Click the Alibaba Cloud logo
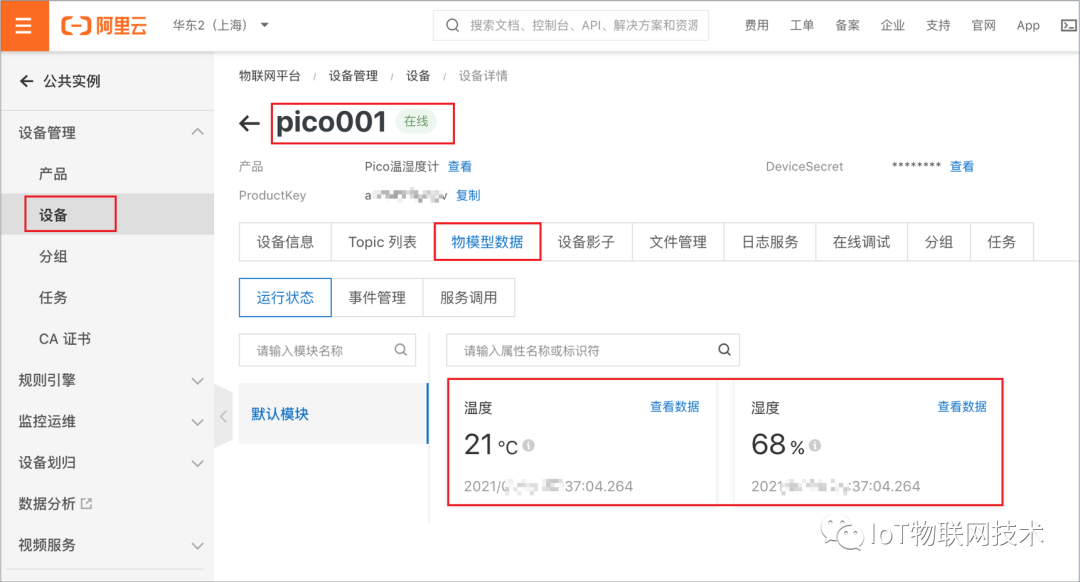Viewport: 1080px width, 582px height. coord(104,25)
